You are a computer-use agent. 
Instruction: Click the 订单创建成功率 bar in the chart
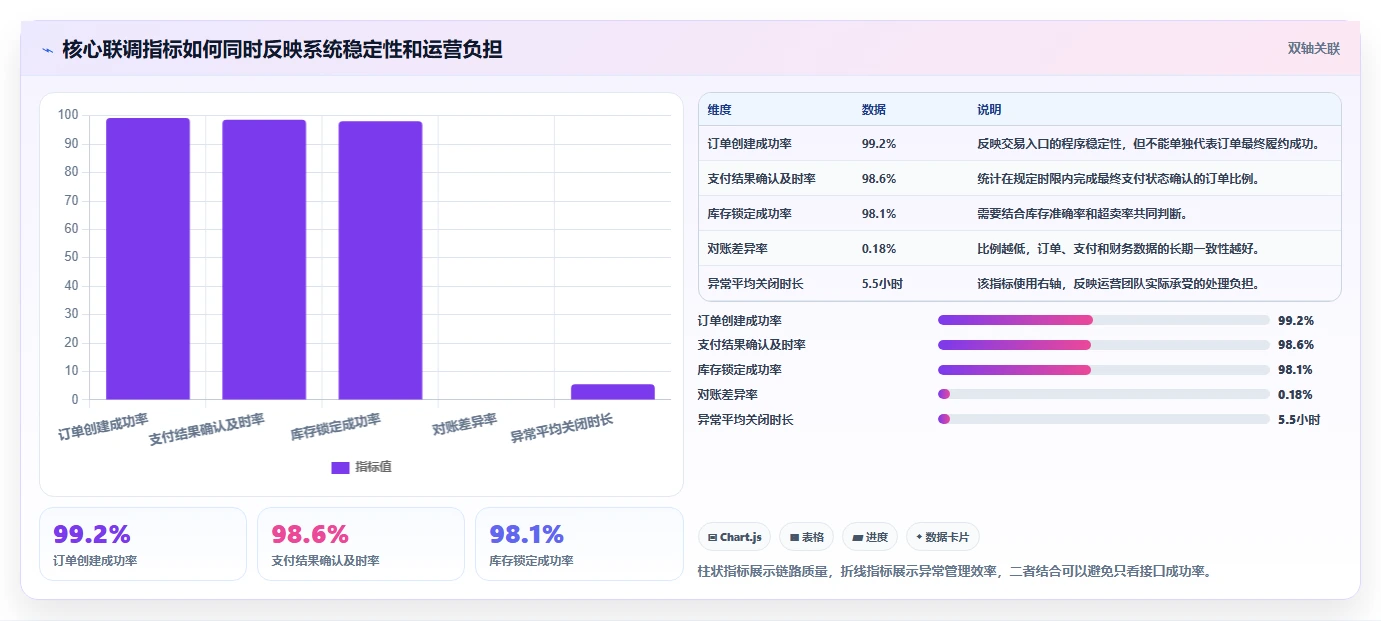[148, 259]
